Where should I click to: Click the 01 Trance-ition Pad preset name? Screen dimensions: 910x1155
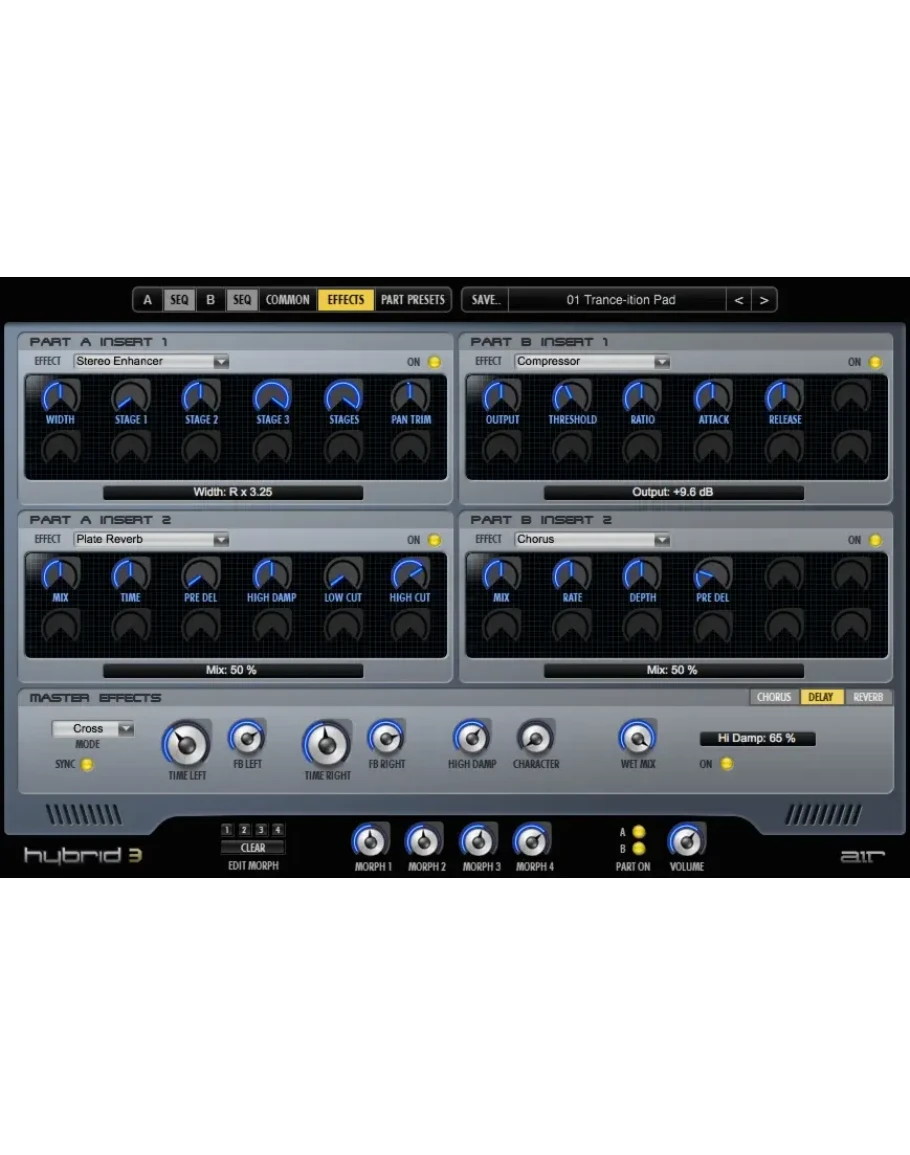tap(620, 300)
